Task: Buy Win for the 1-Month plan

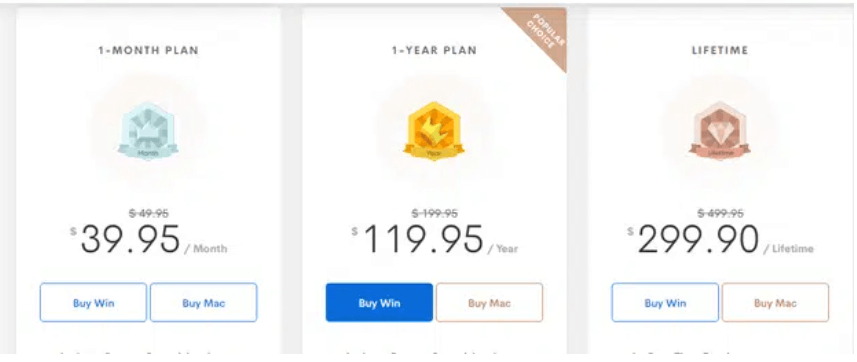Action: [93, 302]
